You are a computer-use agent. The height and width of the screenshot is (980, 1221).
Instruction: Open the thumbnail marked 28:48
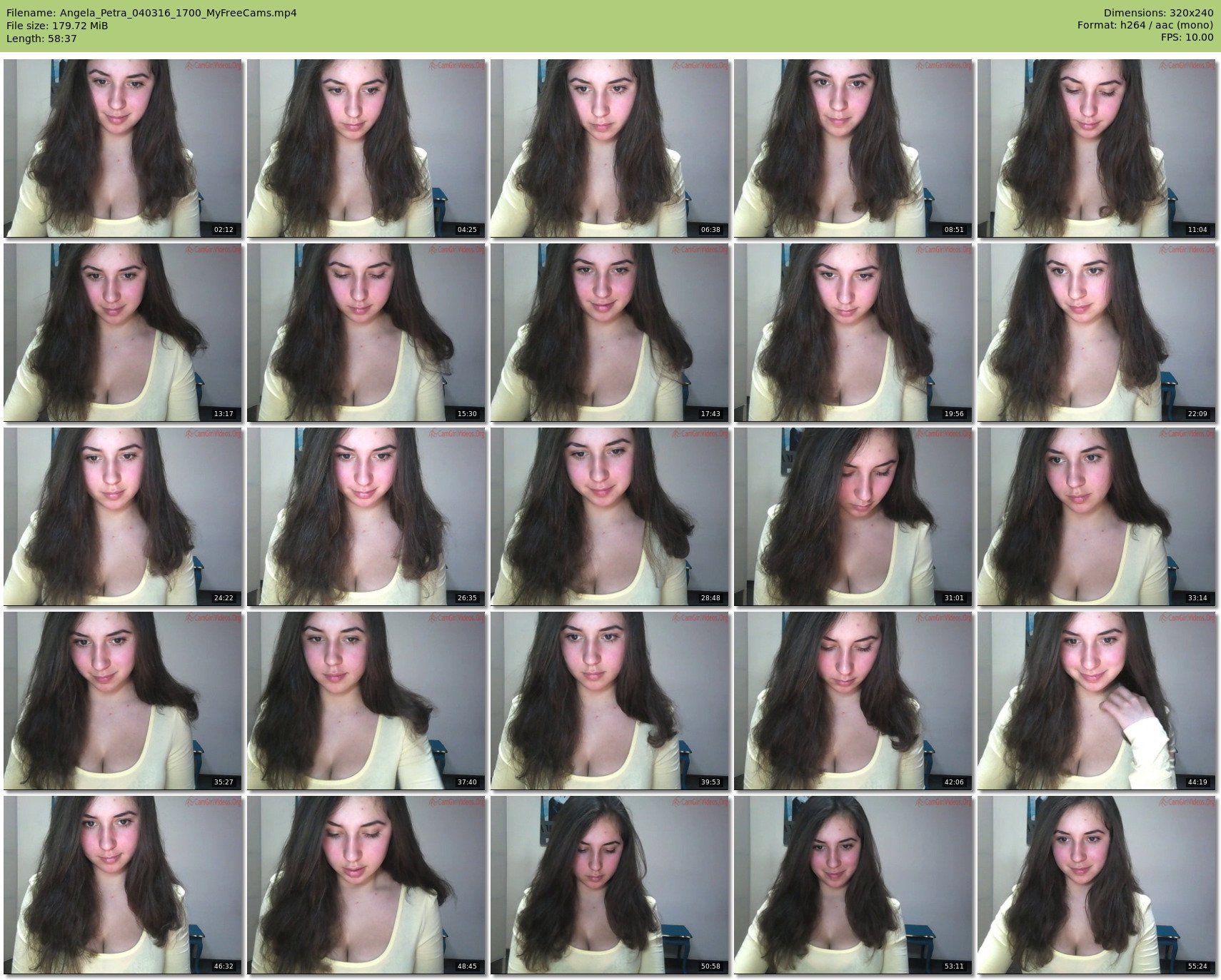610,516
